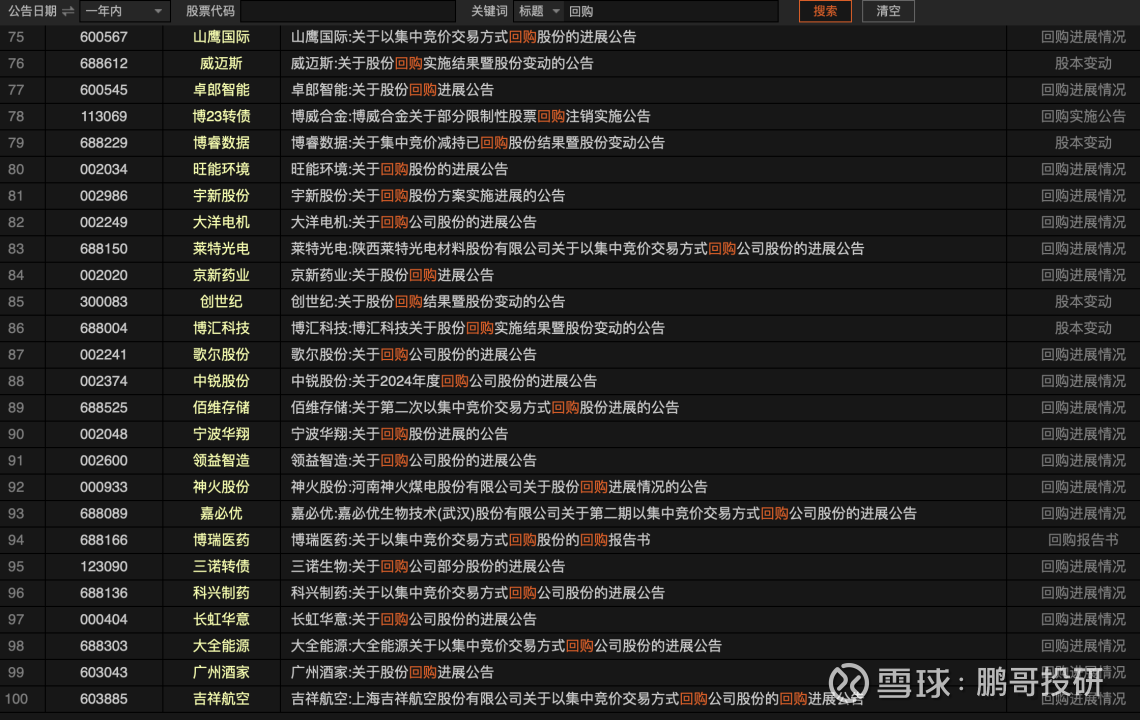1140x720 pixels.
Task: Click the 股票代码 input field
Action: [x=348, y=11]
